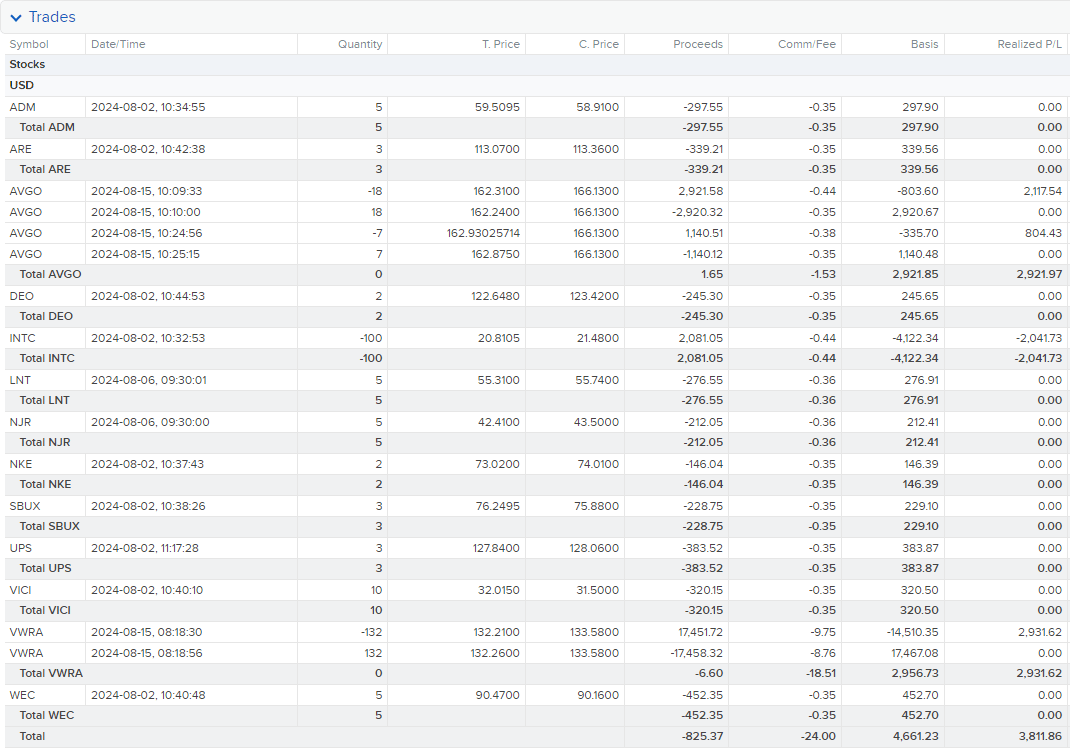This screenshot has width=1070, height=749.
Task: Select AVGO trade at 2024-08-15, 10:25:15
Action: [x=145, y=254]
